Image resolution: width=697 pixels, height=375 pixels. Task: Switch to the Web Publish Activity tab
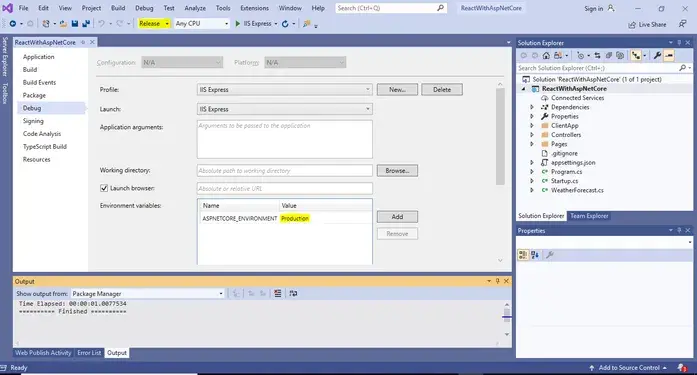tap(43, 353)
